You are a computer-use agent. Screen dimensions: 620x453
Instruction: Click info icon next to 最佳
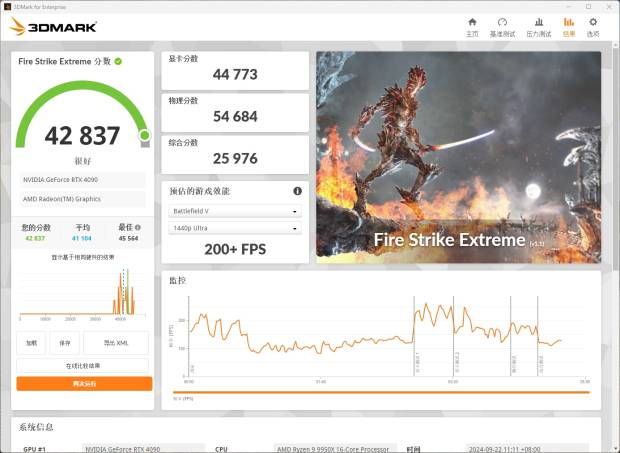[138, 227]
